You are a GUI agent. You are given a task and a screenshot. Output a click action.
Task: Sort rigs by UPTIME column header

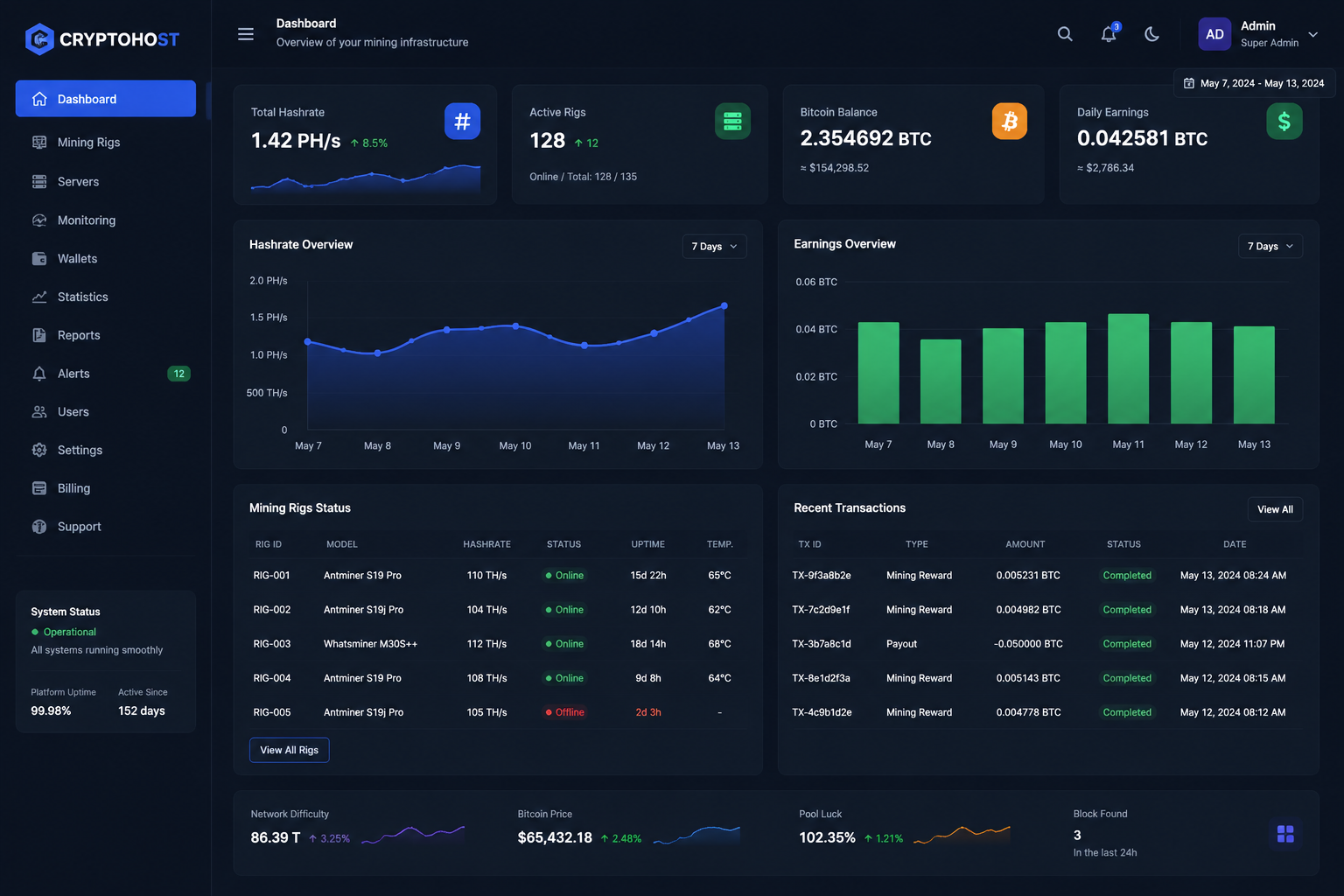[x=647, y=544]
